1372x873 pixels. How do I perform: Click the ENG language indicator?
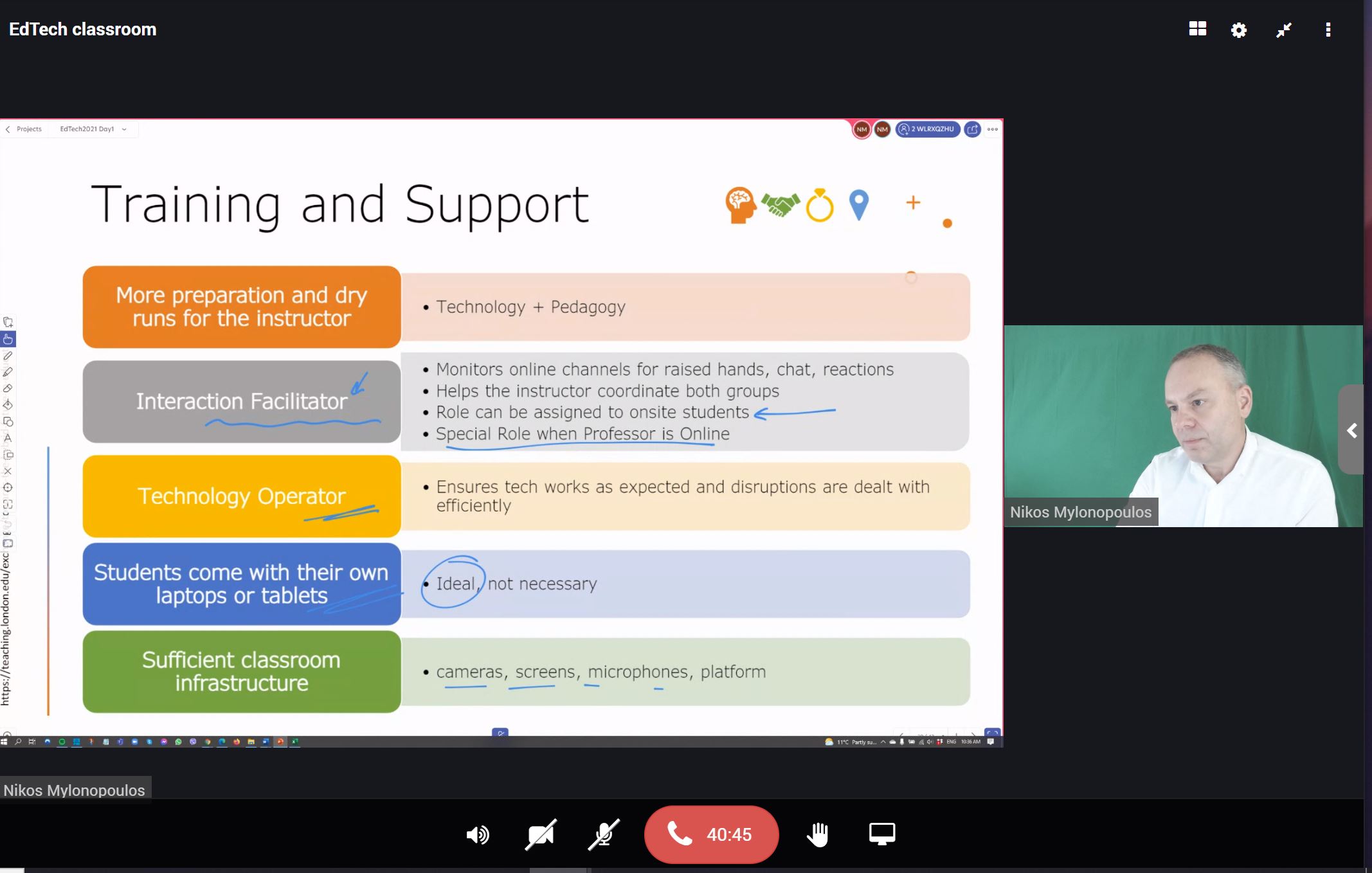click(952, 742)
